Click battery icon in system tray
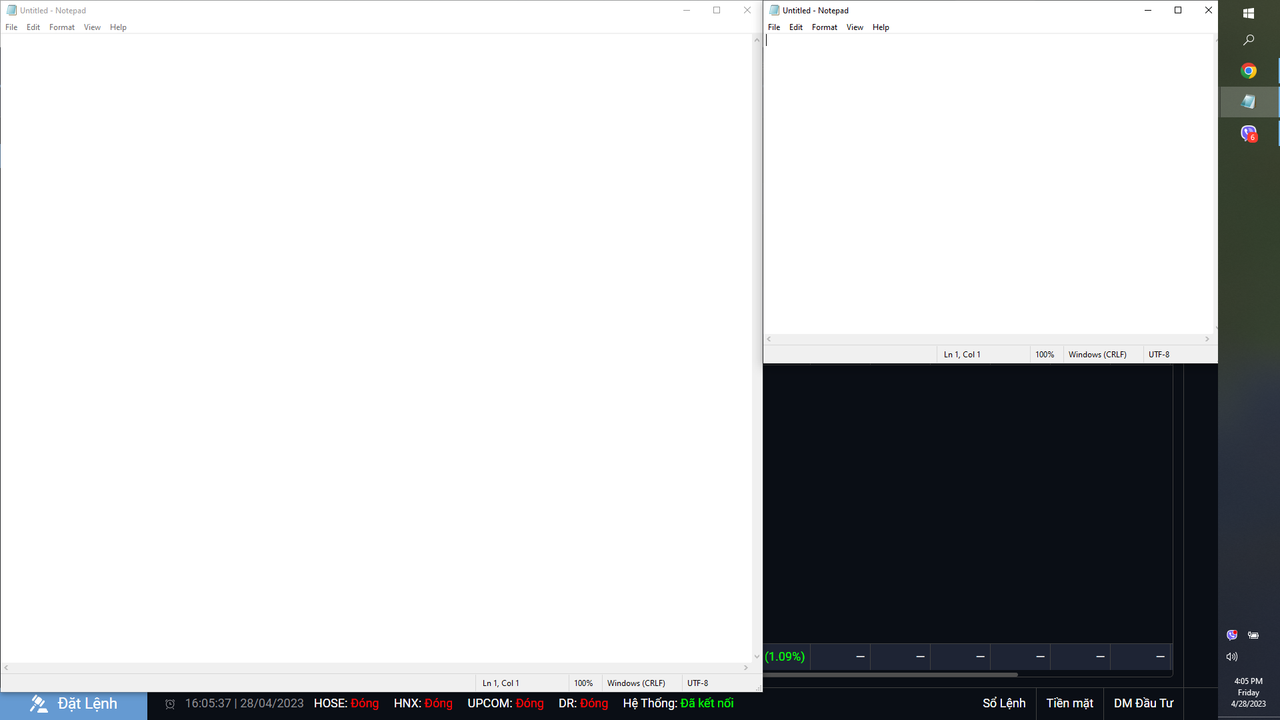Screen dimensions: 1280x720 [x=1253, y=635]
